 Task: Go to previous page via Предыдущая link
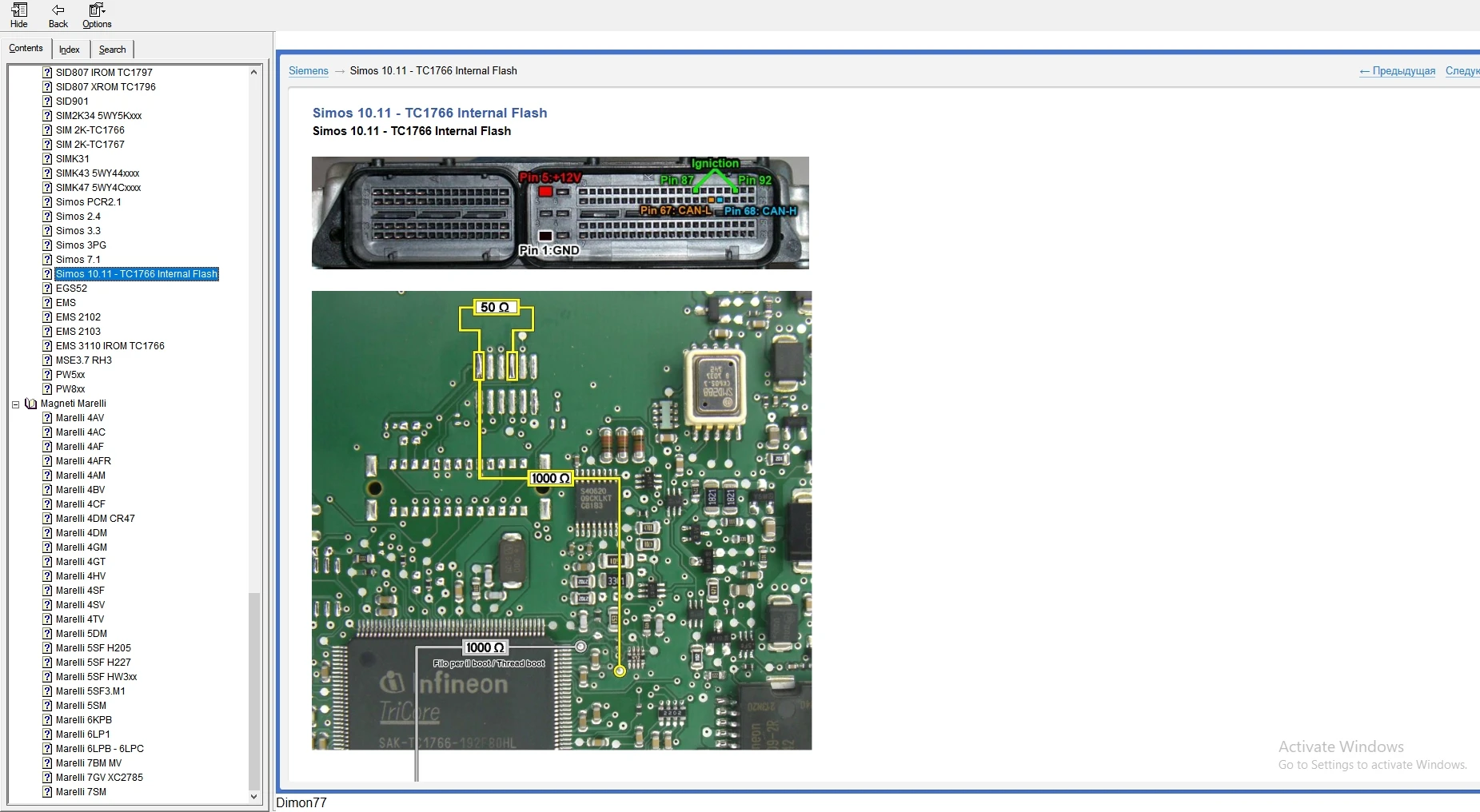pyautogui.click(x=1397, y=71)
